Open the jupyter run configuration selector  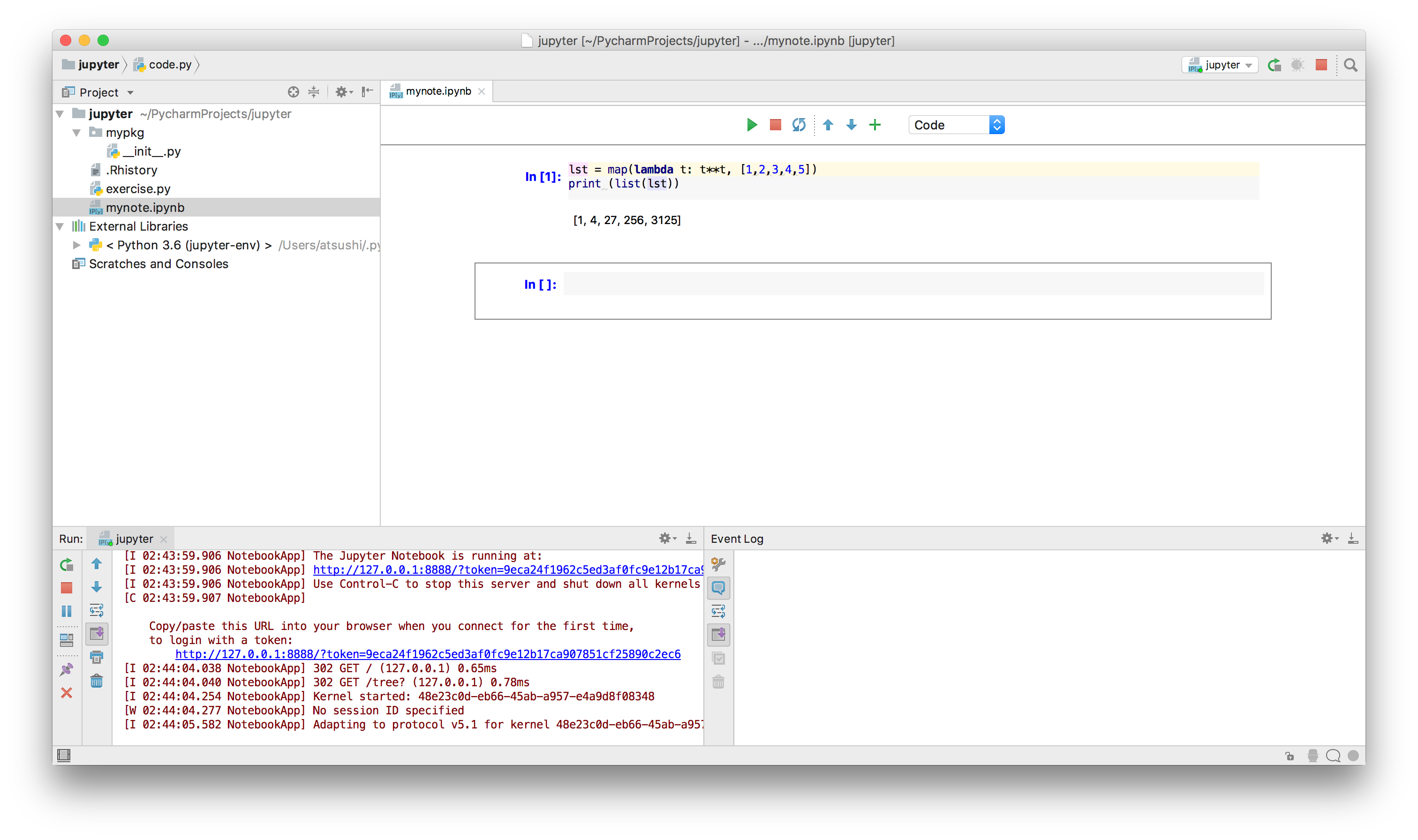[1219, 65]
